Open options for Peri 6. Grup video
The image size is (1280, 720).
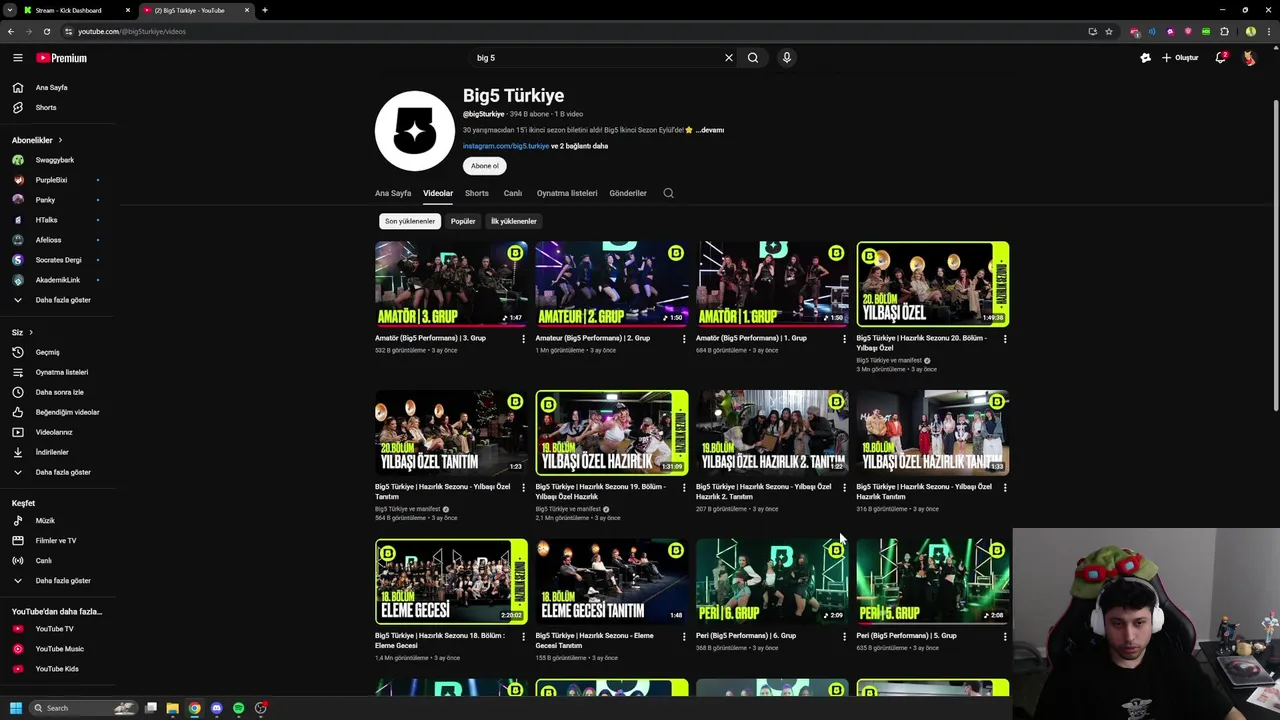click(x=844, y=636)
